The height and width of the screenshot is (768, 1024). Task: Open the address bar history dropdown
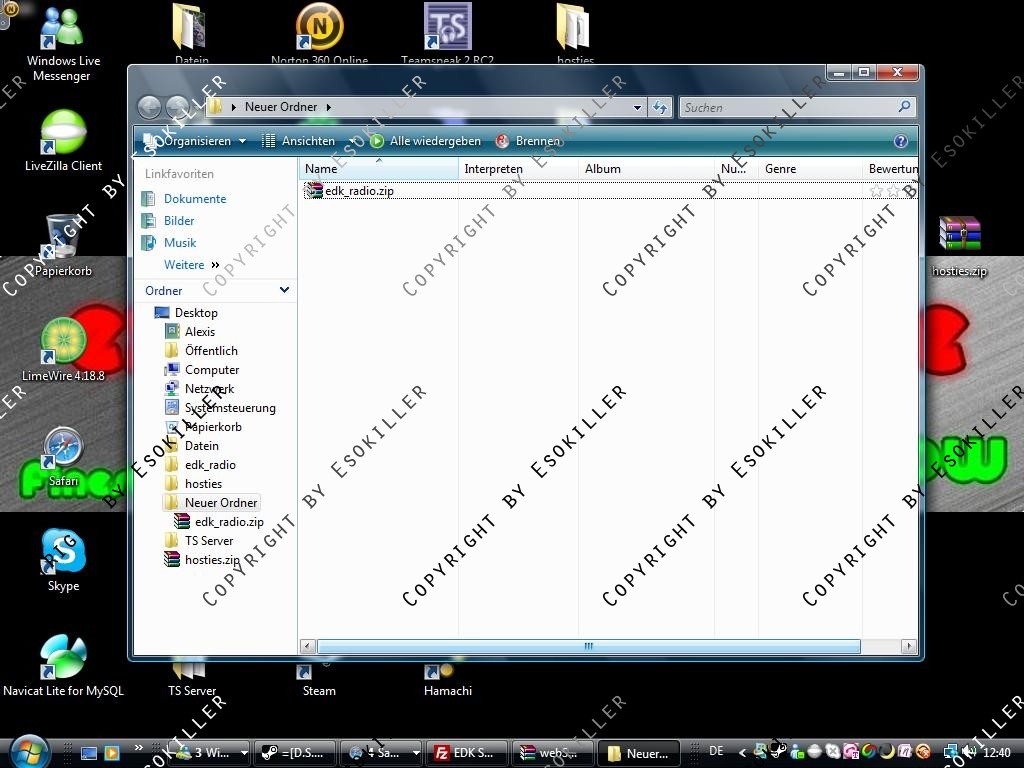click(x=637, y=108)
